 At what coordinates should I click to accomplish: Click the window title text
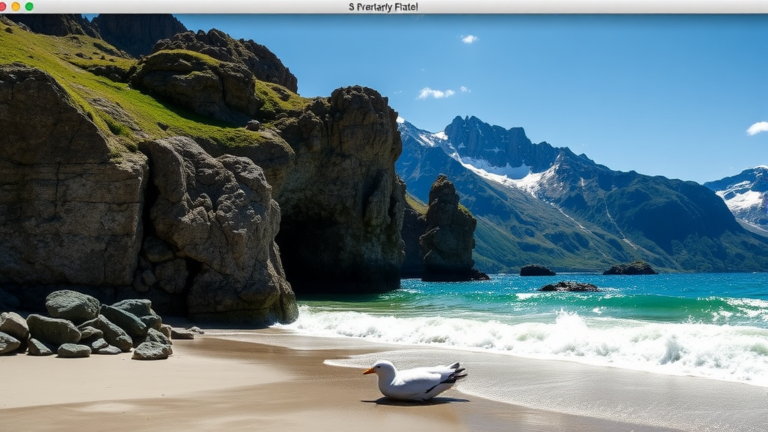[x=383, y=7]
